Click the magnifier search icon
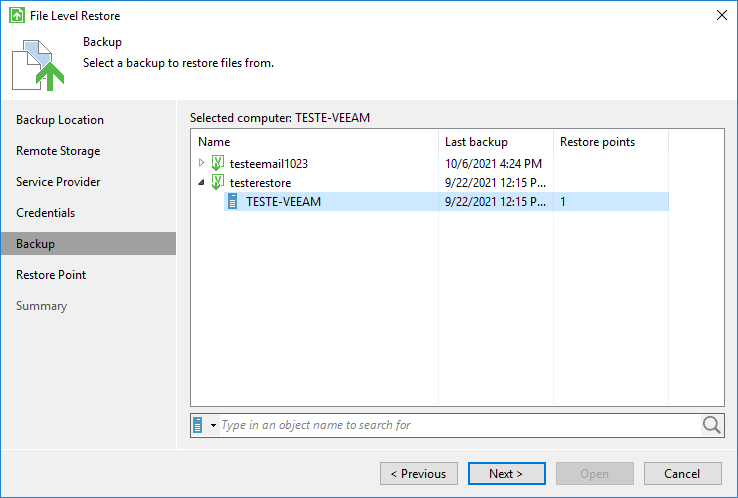The height and width of the screenshot is (498, 738). point(712,425)
